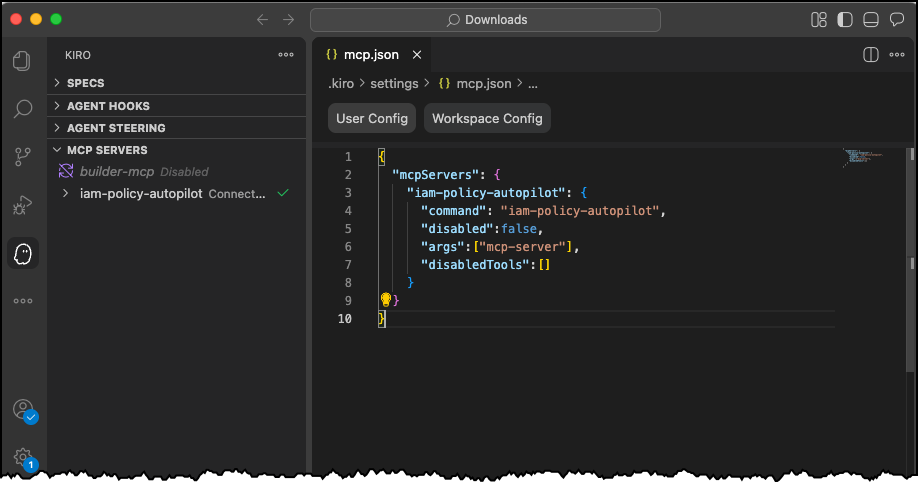The width and height of the screenshot is (918, 482).
Task: Open the Explorer icon in activity bar
Action: click(23, 62)
